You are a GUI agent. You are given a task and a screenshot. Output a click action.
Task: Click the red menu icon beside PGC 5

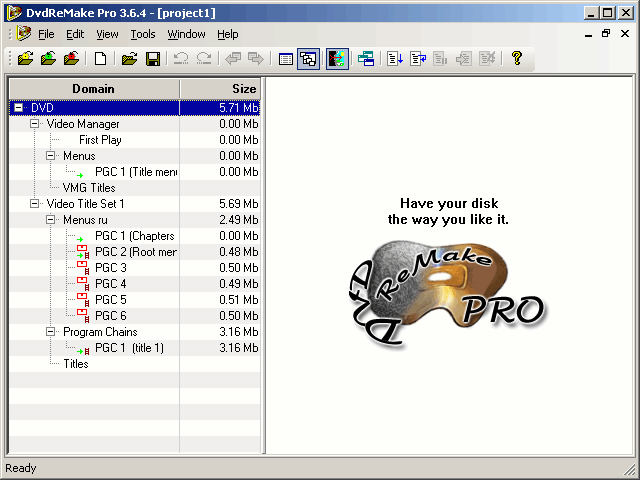[x=83, y=300]
